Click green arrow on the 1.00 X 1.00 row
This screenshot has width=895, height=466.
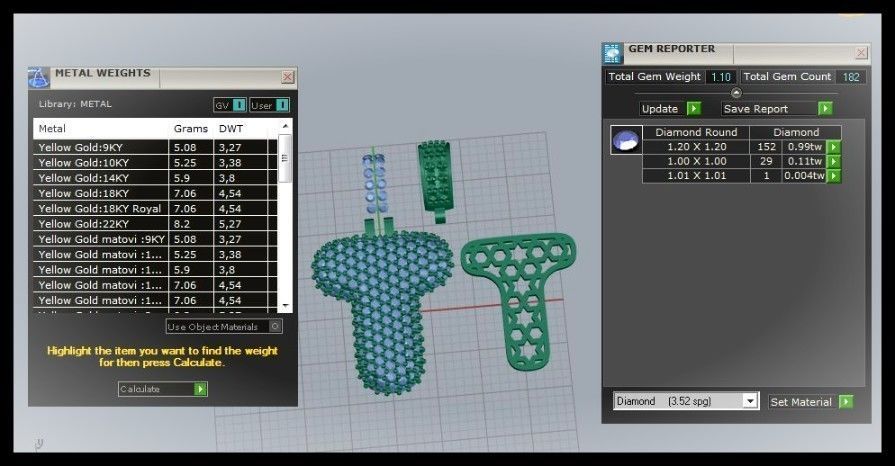click(x=834, y=162)
